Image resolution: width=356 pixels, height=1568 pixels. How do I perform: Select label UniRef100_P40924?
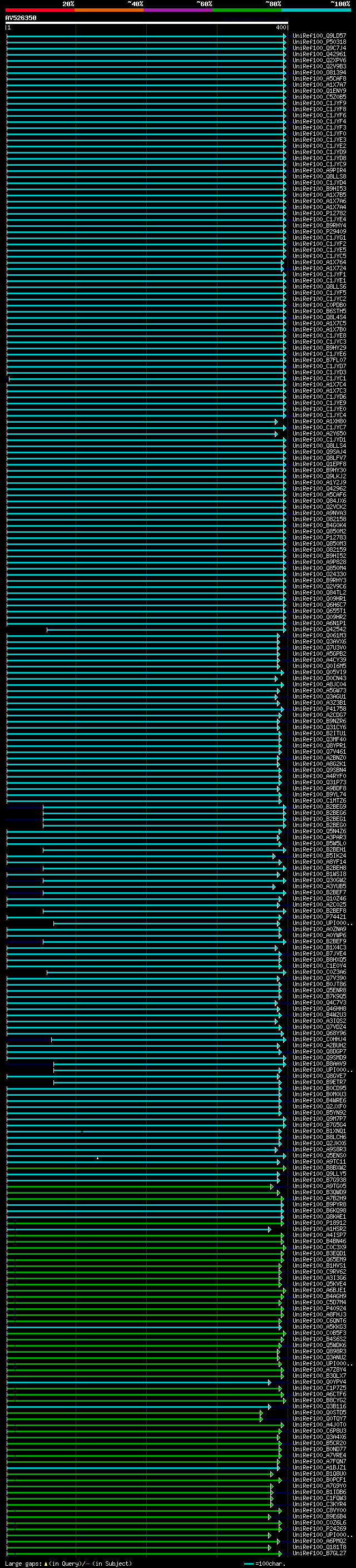tap(319, 1309)
